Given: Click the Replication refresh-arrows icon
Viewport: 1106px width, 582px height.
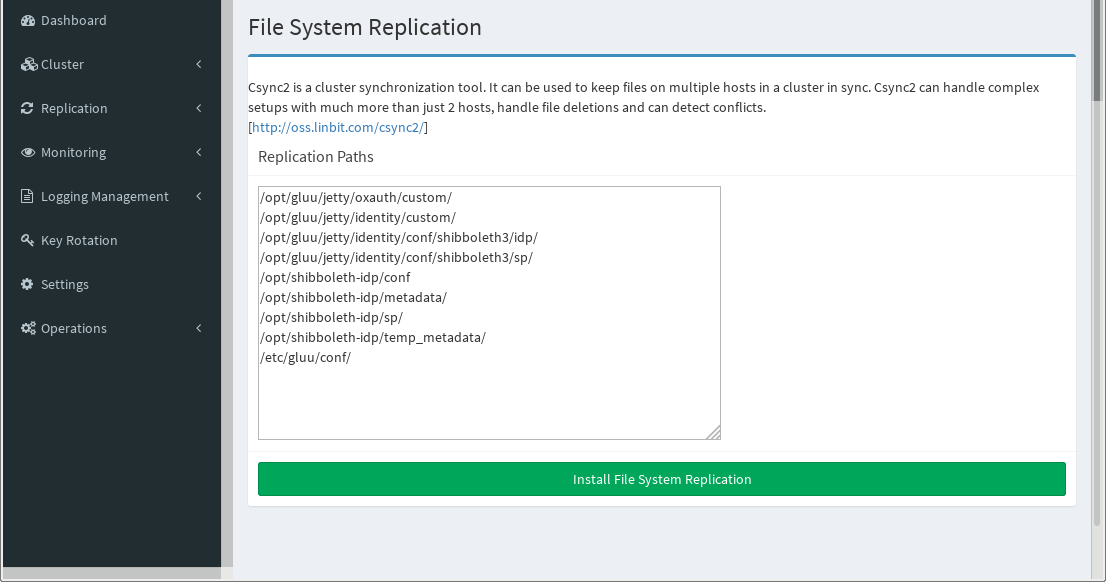Looking at the screenshot, I should 28,108.
